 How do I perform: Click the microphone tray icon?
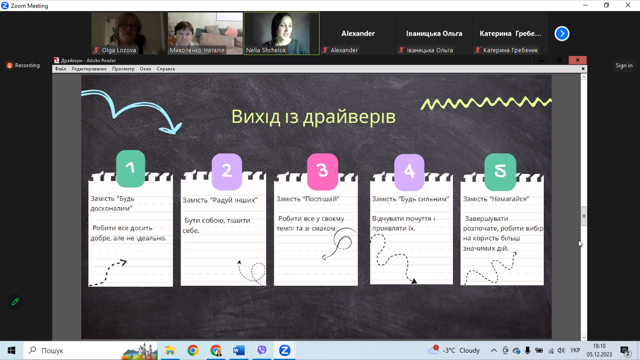pos(527,350)
